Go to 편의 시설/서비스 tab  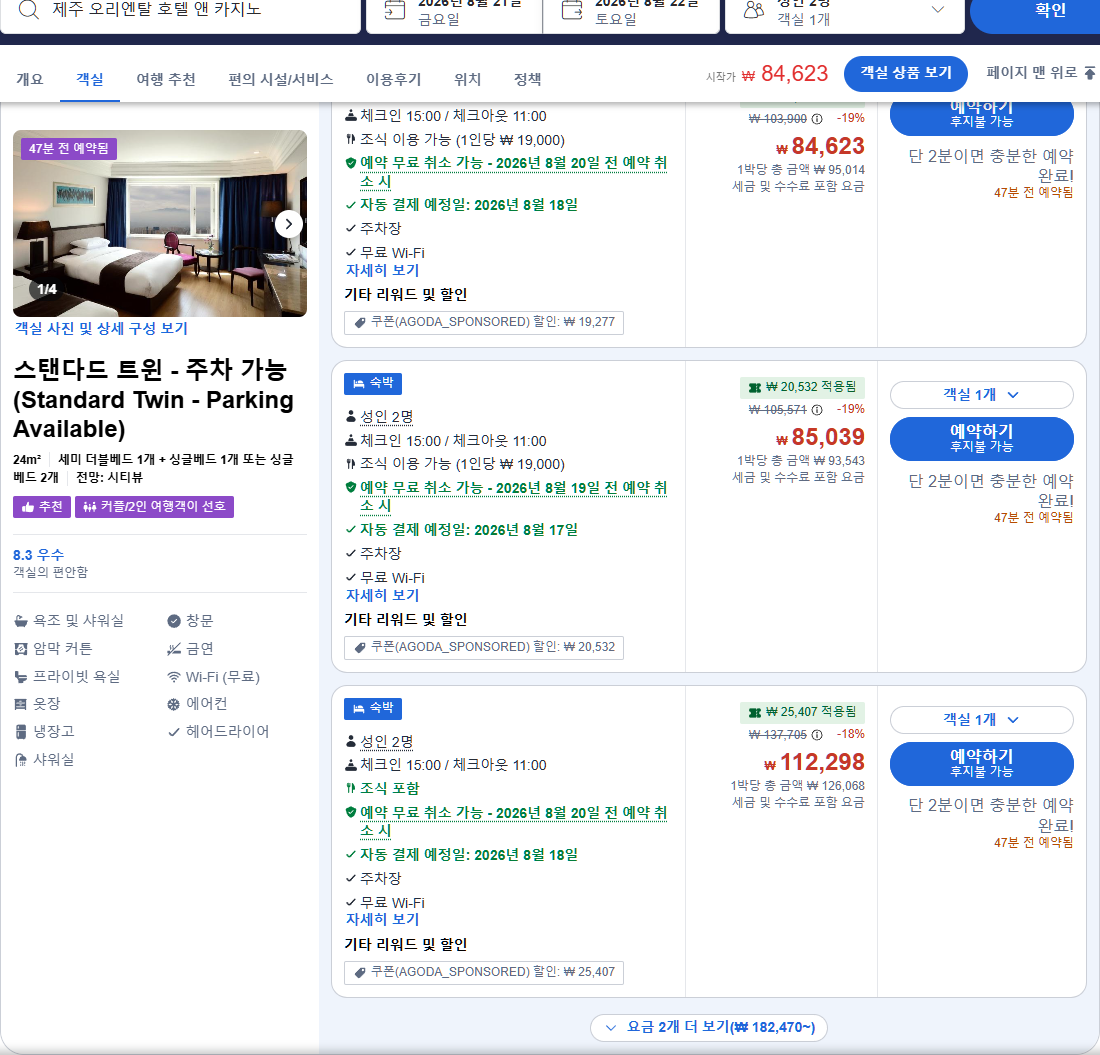tap(281, 79)
